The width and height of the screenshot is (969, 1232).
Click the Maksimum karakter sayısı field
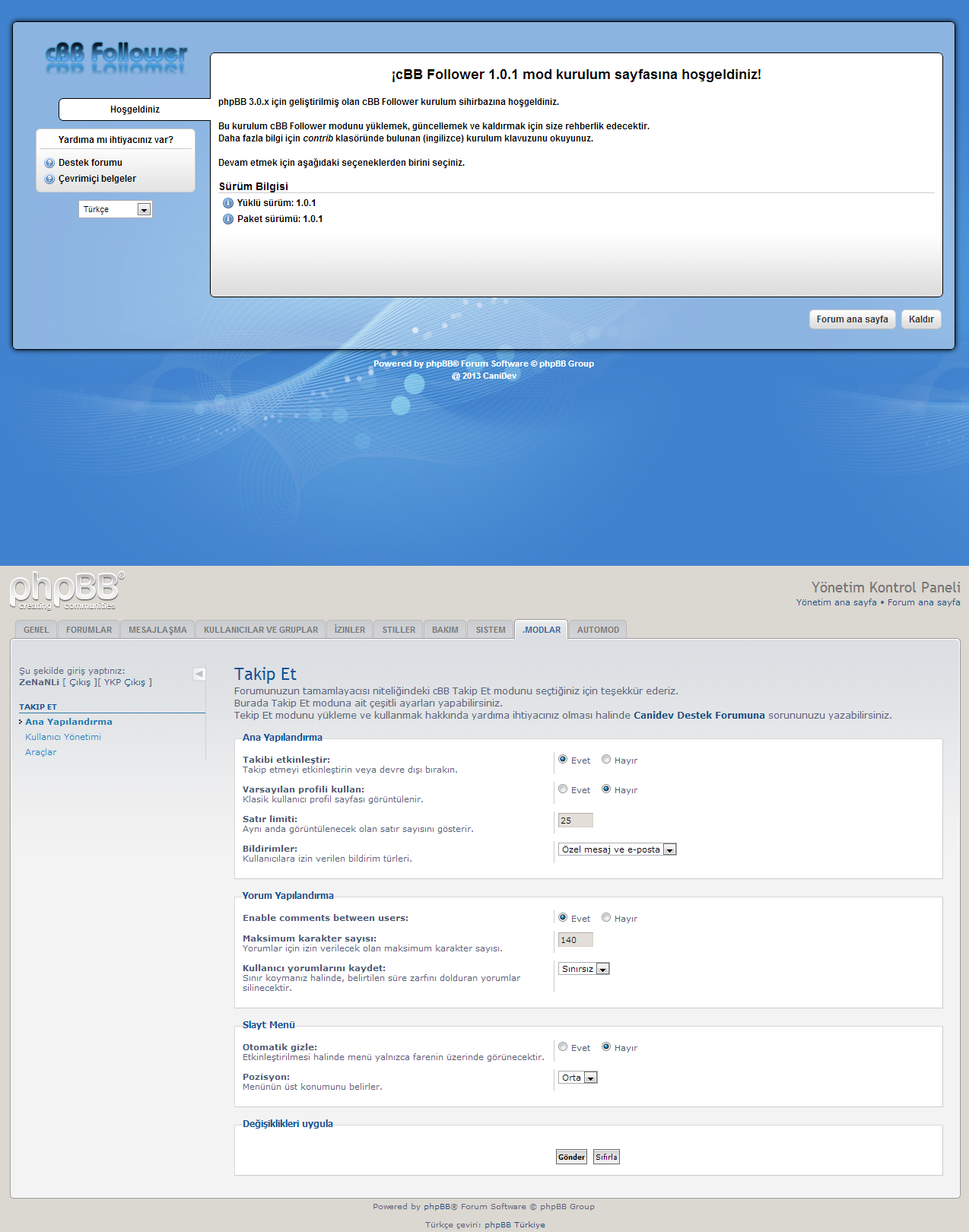[576, 939]
